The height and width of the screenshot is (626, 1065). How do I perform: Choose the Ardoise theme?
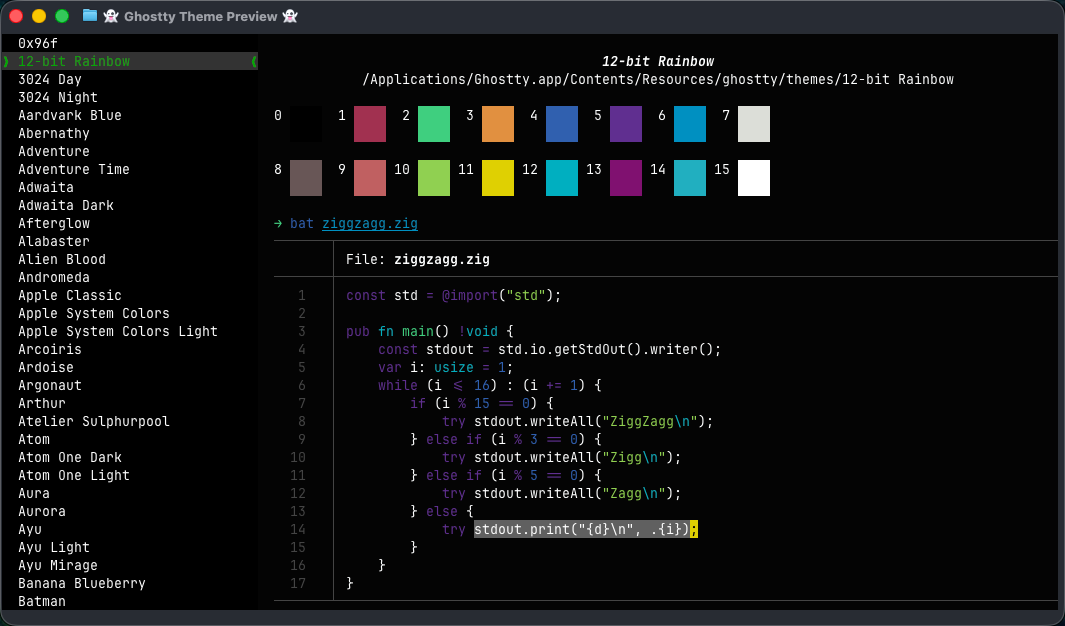46,367
